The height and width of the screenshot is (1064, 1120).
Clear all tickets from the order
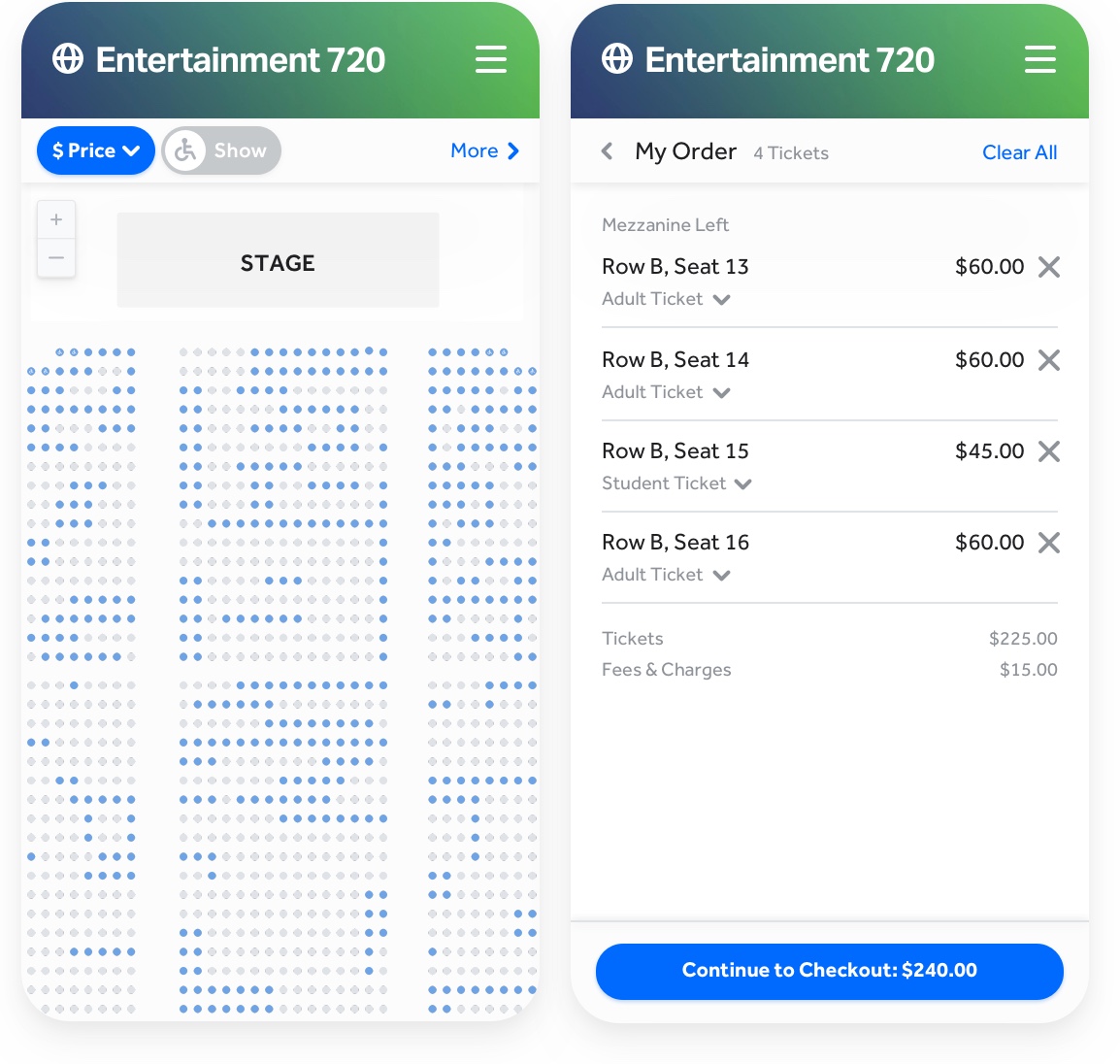[1019, 152]
